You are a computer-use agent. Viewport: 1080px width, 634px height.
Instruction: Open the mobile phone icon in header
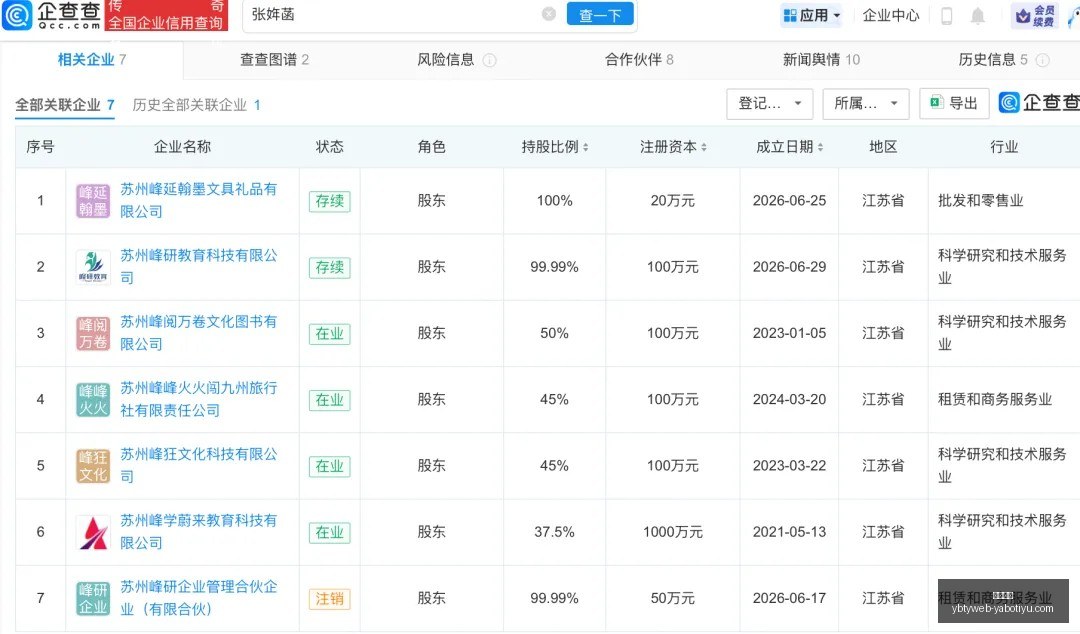(946, 15)
